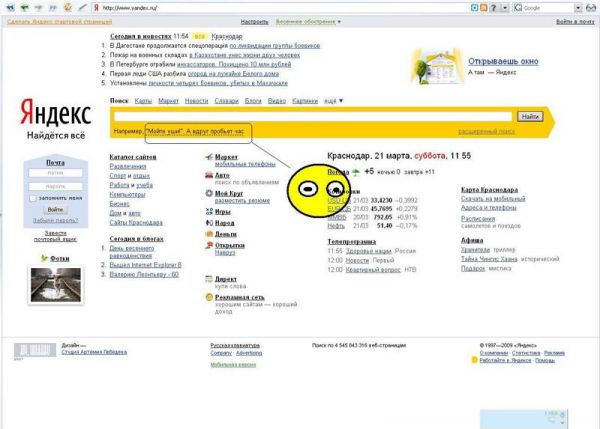Click the green umbrella weather icon
The height and width of the screenshot is (429, 600).
point(356,172)
